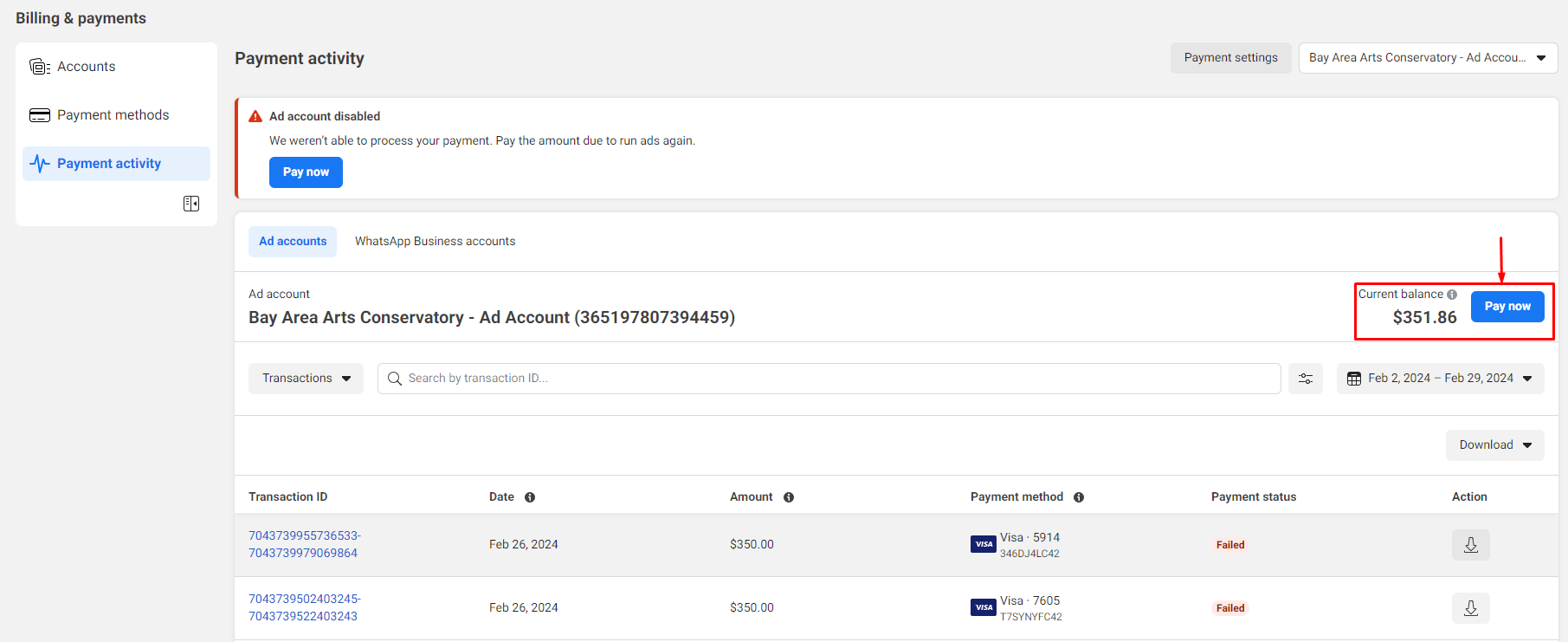Click the Action column header
1568x642 pixels.
(x=1469, y=497)
